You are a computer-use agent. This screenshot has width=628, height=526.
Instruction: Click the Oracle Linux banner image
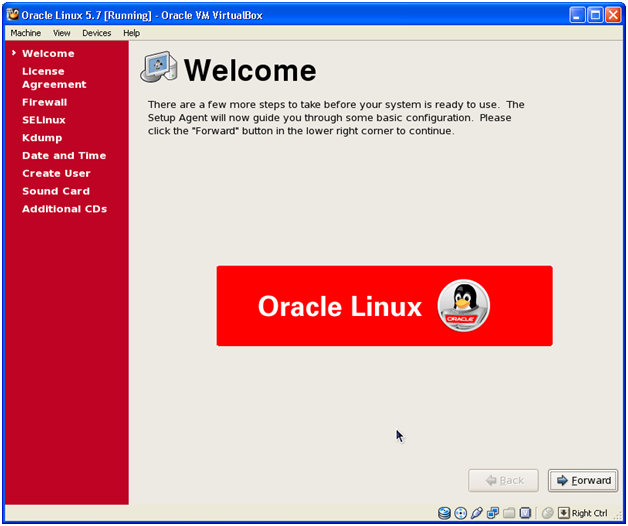384,306
